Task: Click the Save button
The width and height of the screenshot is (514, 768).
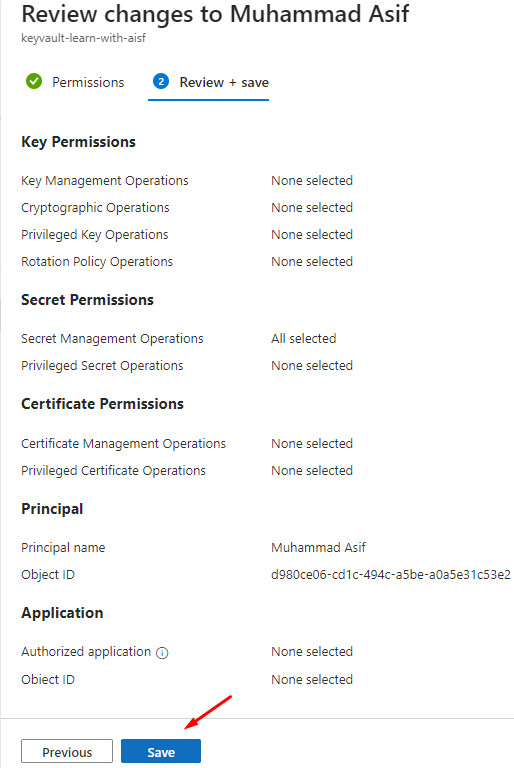Action: click(x=161, y=751)
